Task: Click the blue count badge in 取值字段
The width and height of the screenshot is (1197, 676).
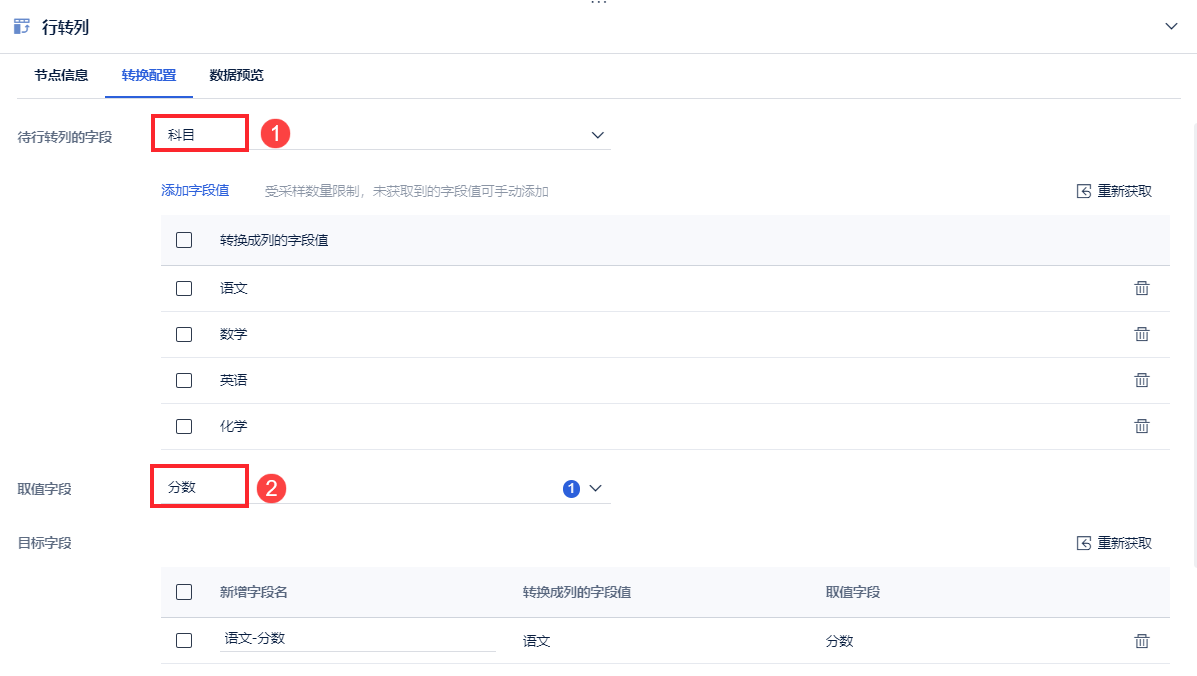Action: pyautogui.click(x=571, y=488)
